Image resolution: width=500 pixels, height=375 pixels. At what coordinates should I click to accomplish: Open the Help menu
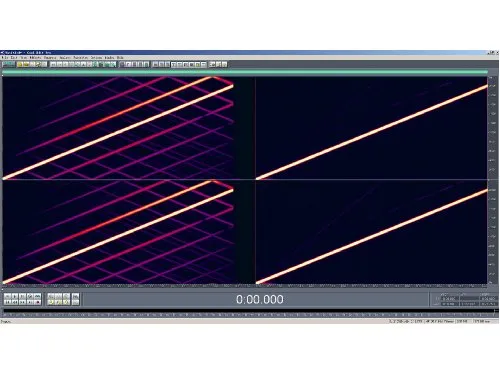tap(120, 58)
